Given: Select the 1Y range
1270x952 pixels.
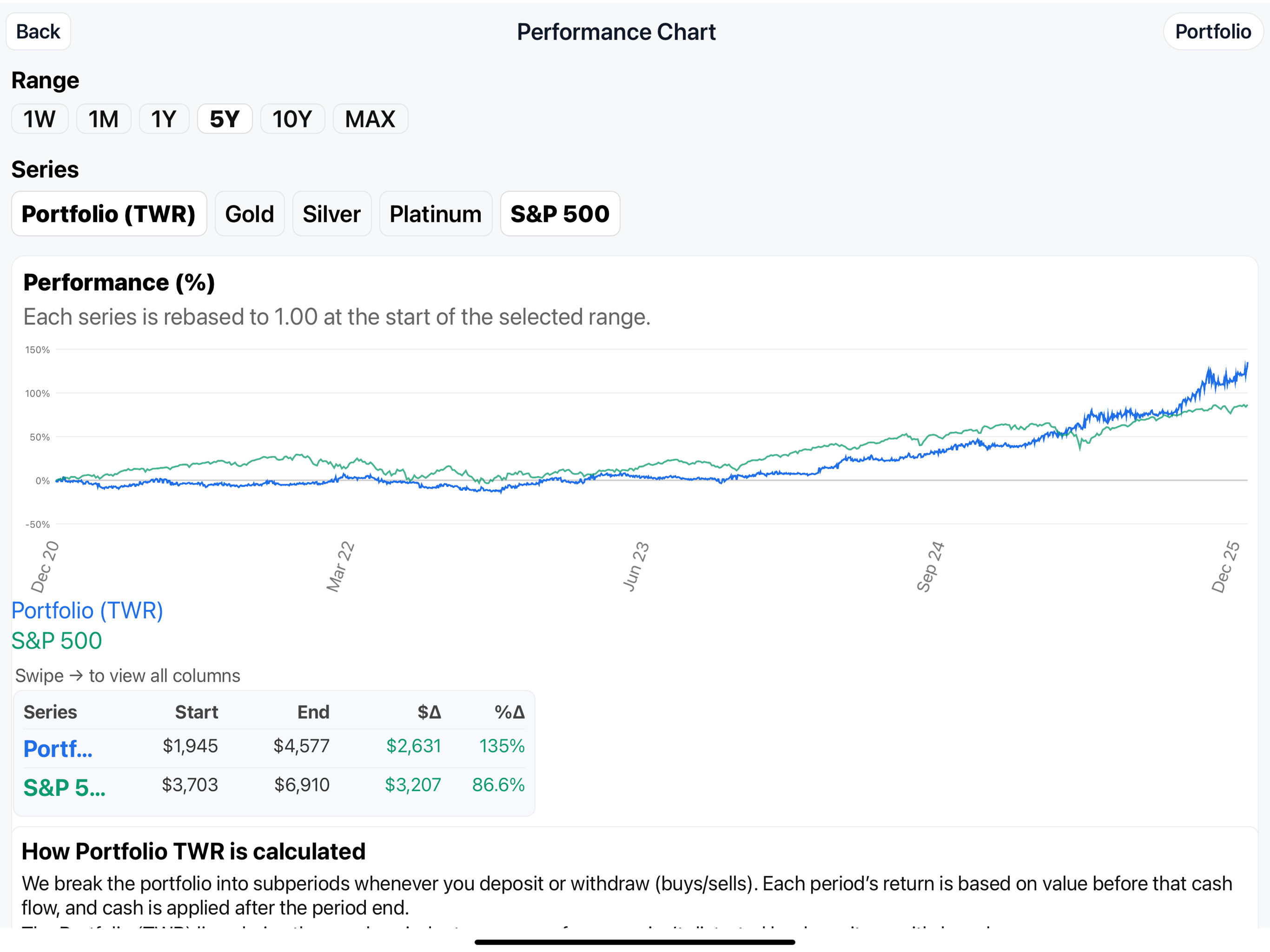Looking at the screenshot, I should tap(164, 119).
